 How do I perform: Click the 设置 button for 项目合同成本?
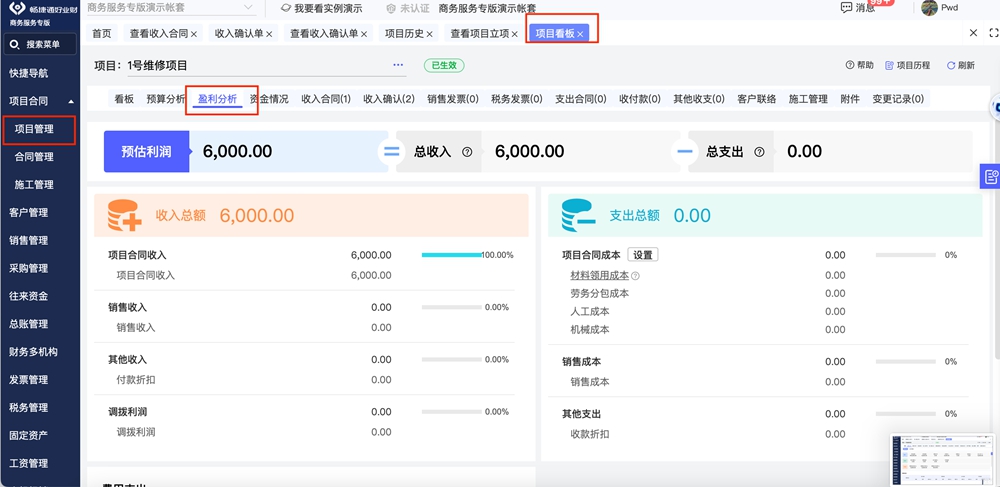[x=642, y=255]
